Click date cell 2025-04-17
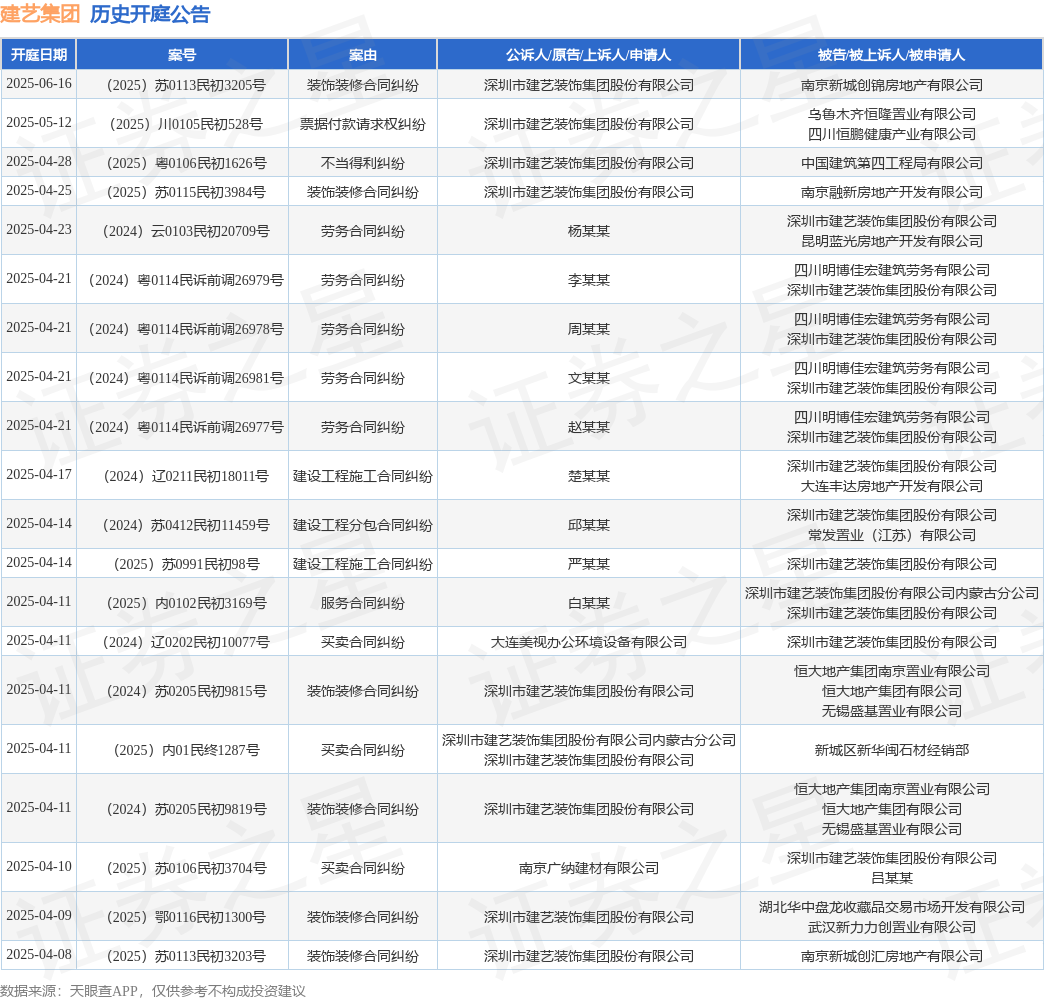 [39, 474]
